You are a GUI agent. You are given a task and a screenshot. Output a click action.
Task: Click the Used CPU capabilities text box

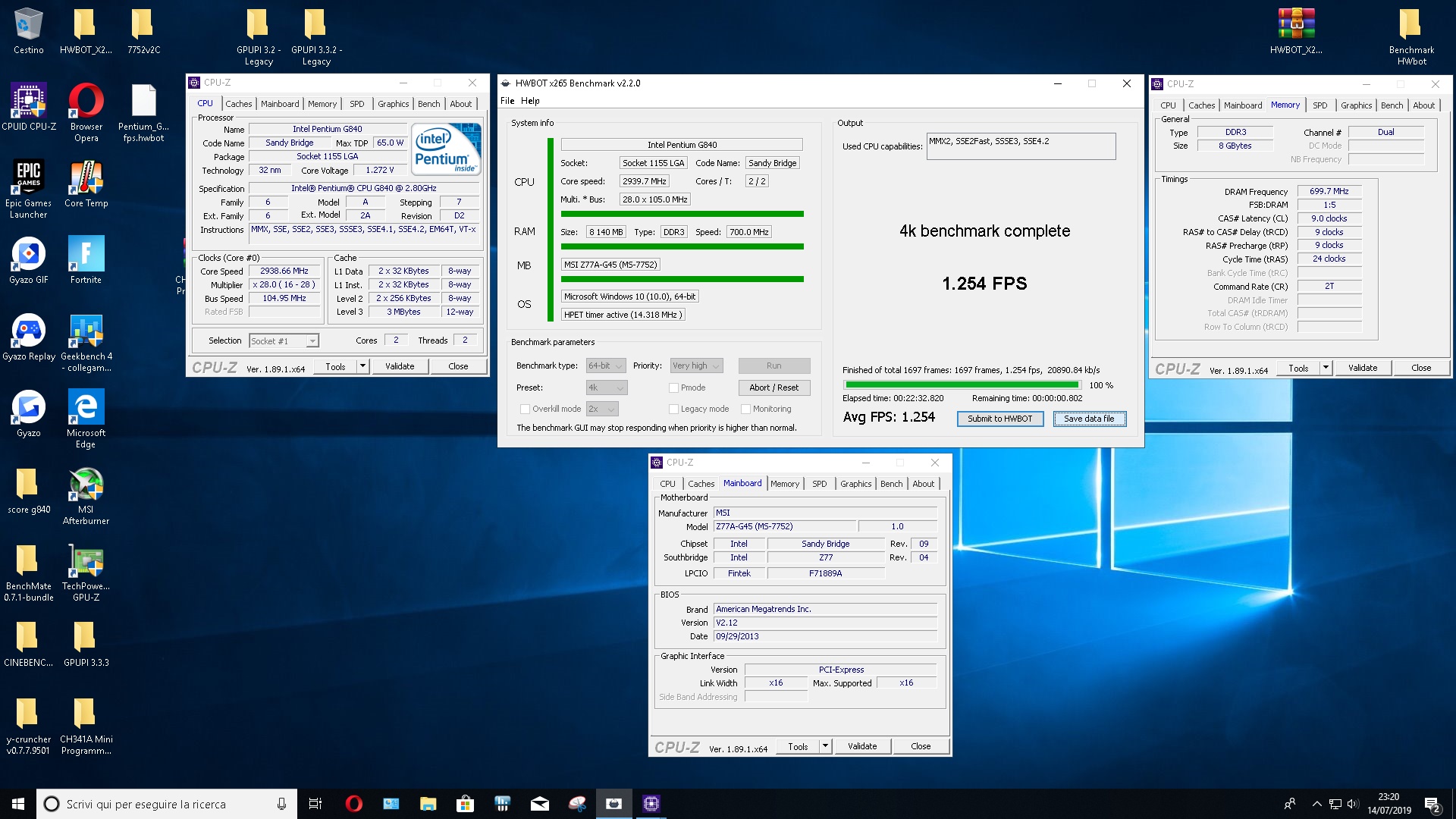pos(1021,146)
